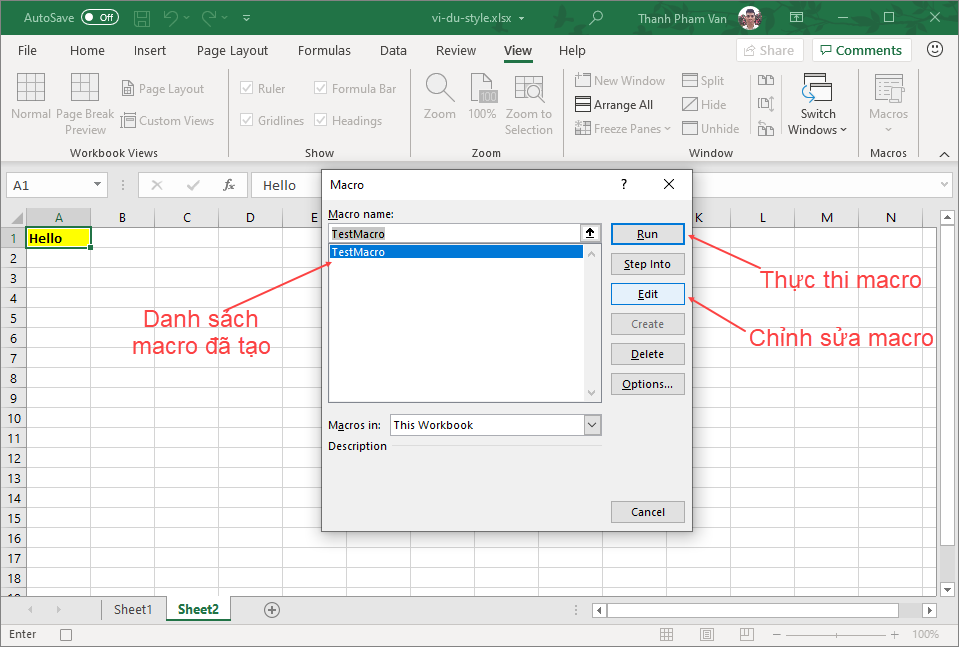Toggle the Gridlines checkbox
The image size is (959, 647).
click(246, 120)
